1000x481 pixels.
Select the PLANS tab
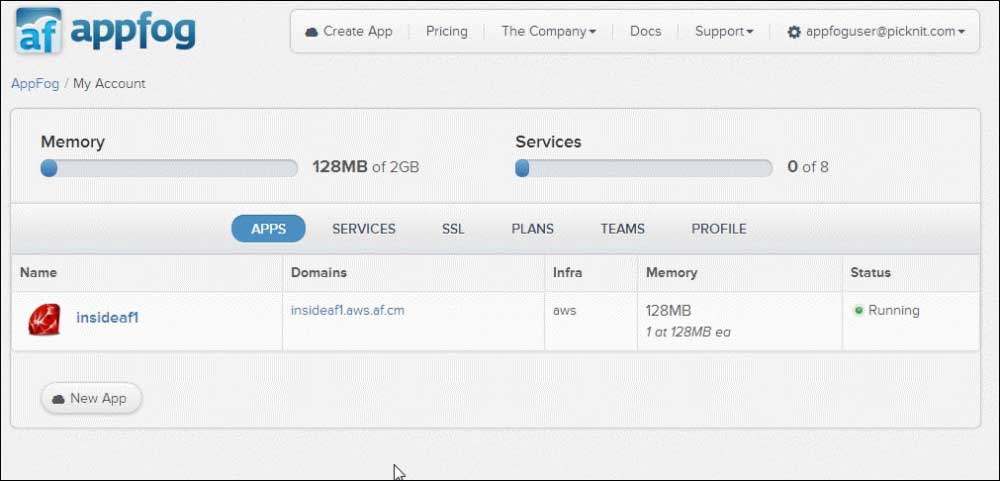[x=533, y=229]
